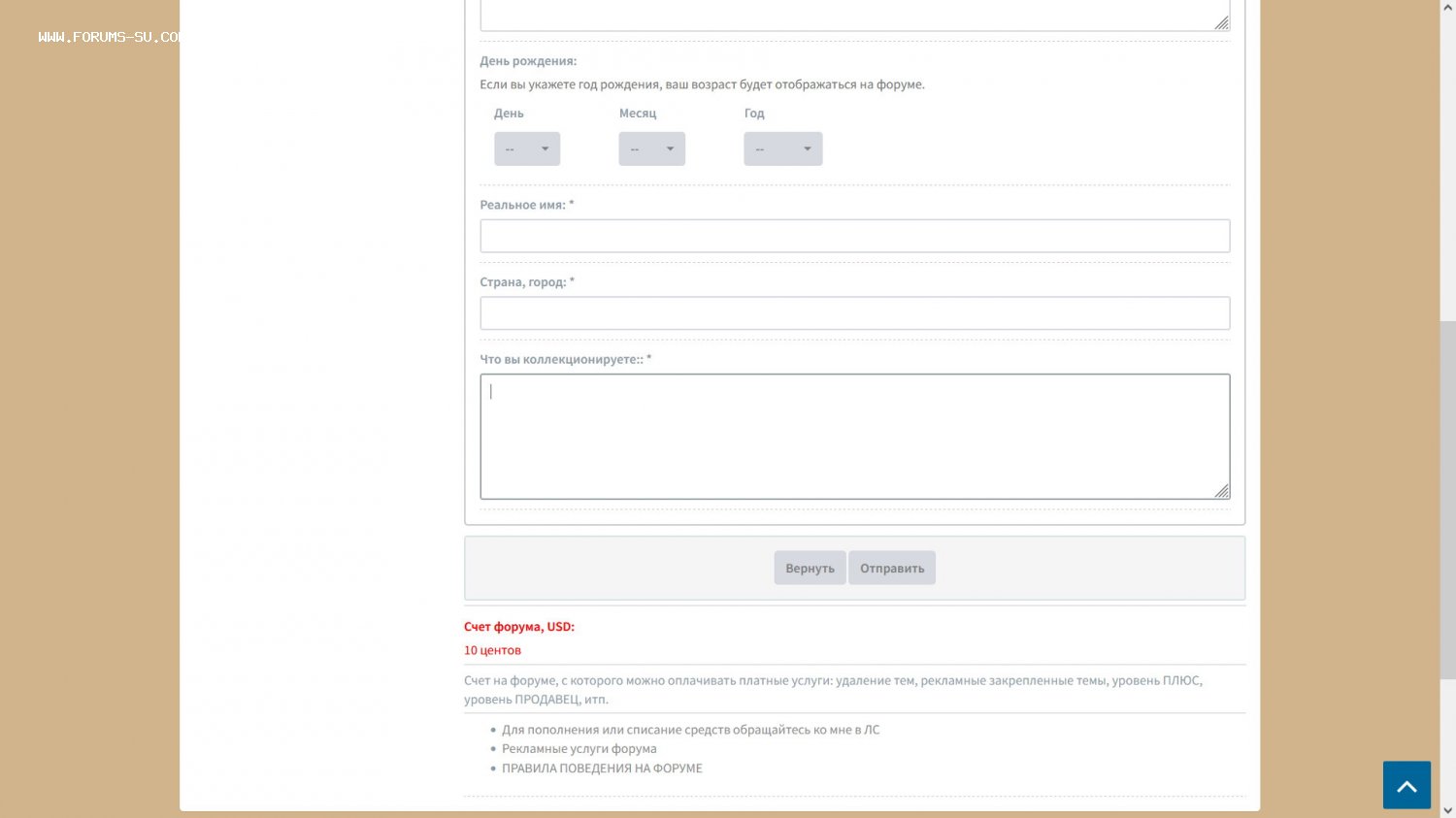Open the День (day) dropdown
The image size is (1456, 818).
click(527, 148)
